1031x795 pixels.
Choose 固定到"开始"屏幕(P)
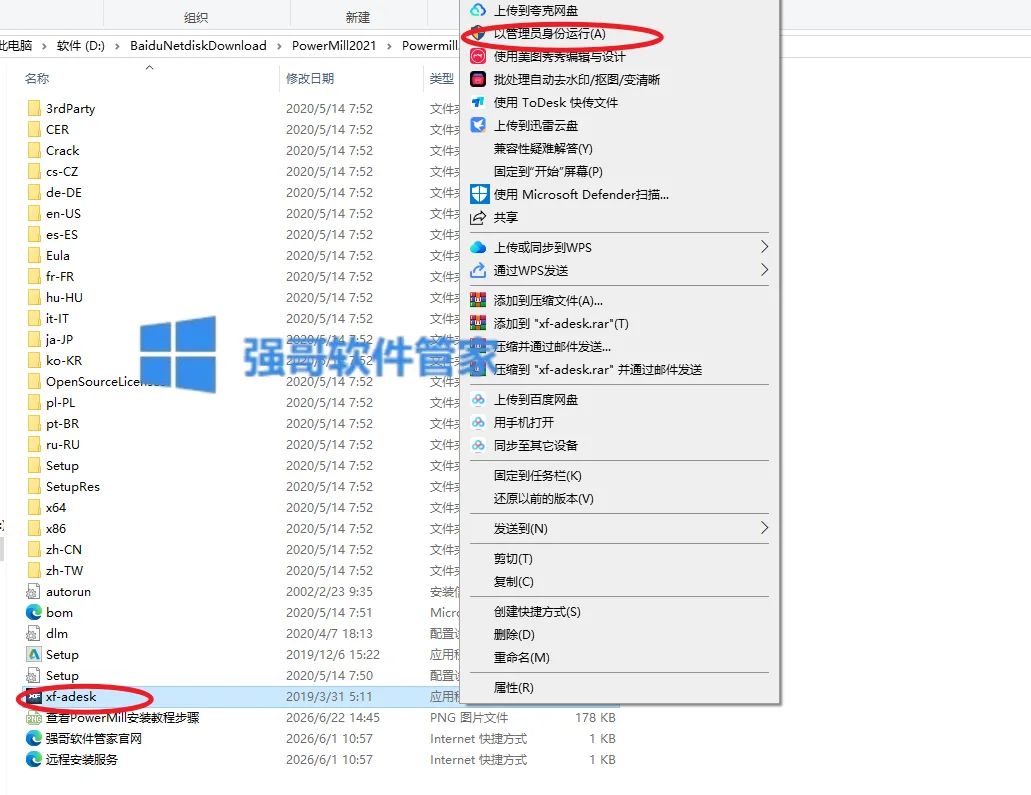(x=548, y=172)
